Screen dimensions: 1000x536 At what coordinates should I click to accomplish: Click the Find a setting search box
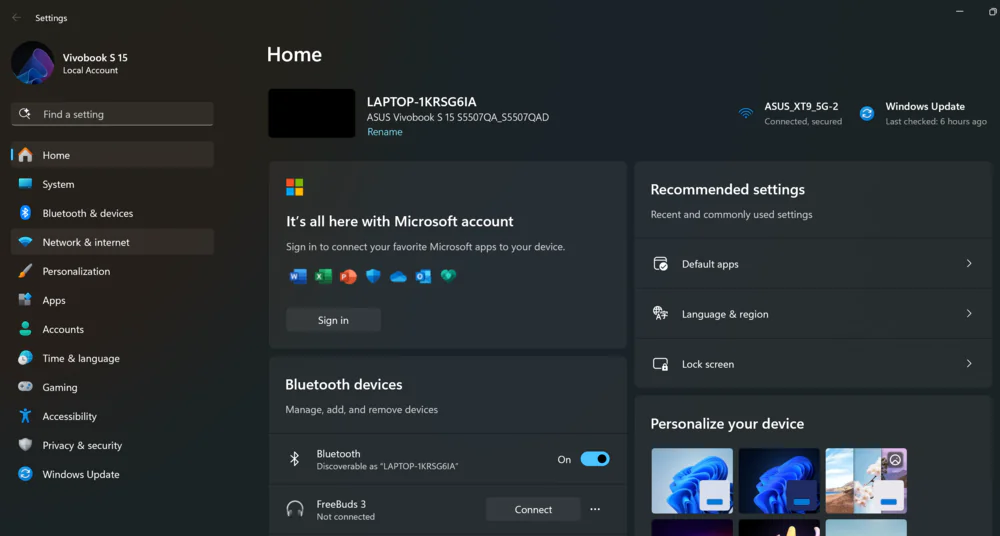(x=112, y=114)
